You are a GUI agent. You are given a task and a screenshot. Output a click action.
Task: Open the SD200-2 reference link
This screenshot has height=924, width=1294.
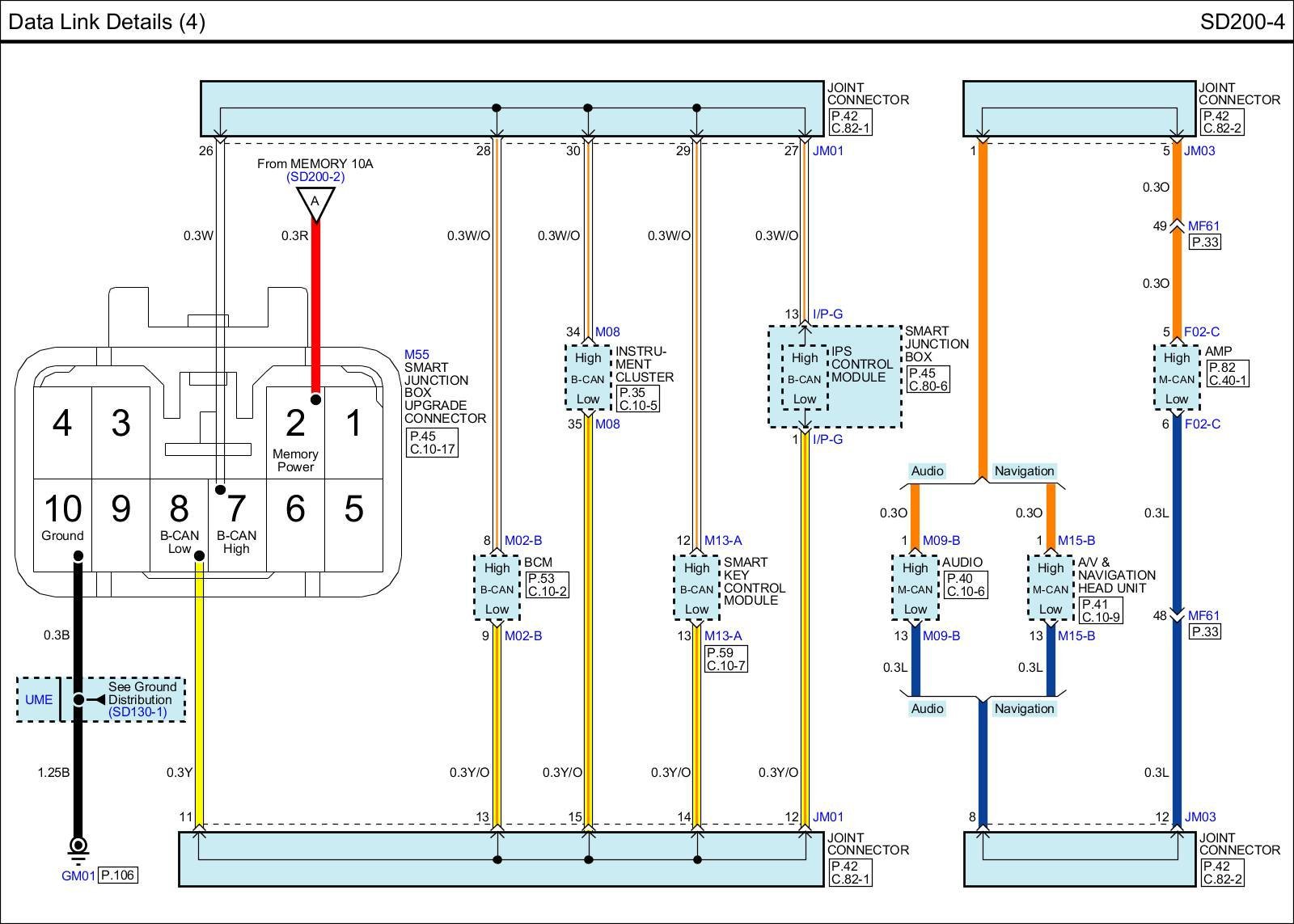click(x=315, y=177)
